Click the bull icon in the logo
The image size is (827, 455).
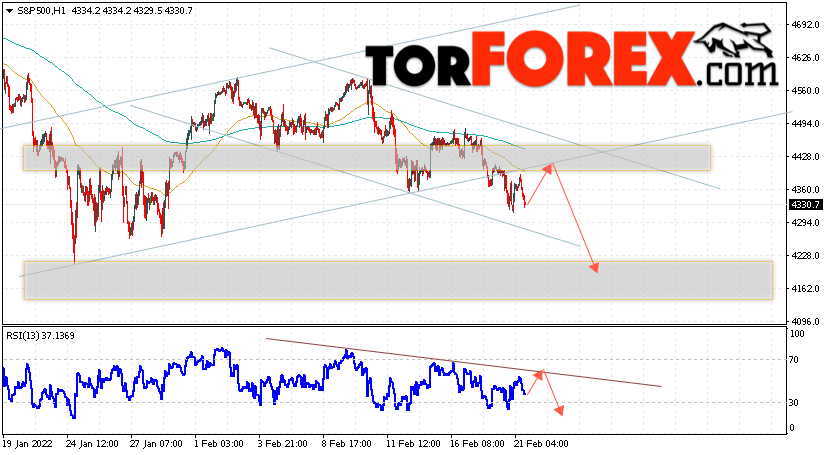pyautogui.click(x=735, y=40)
